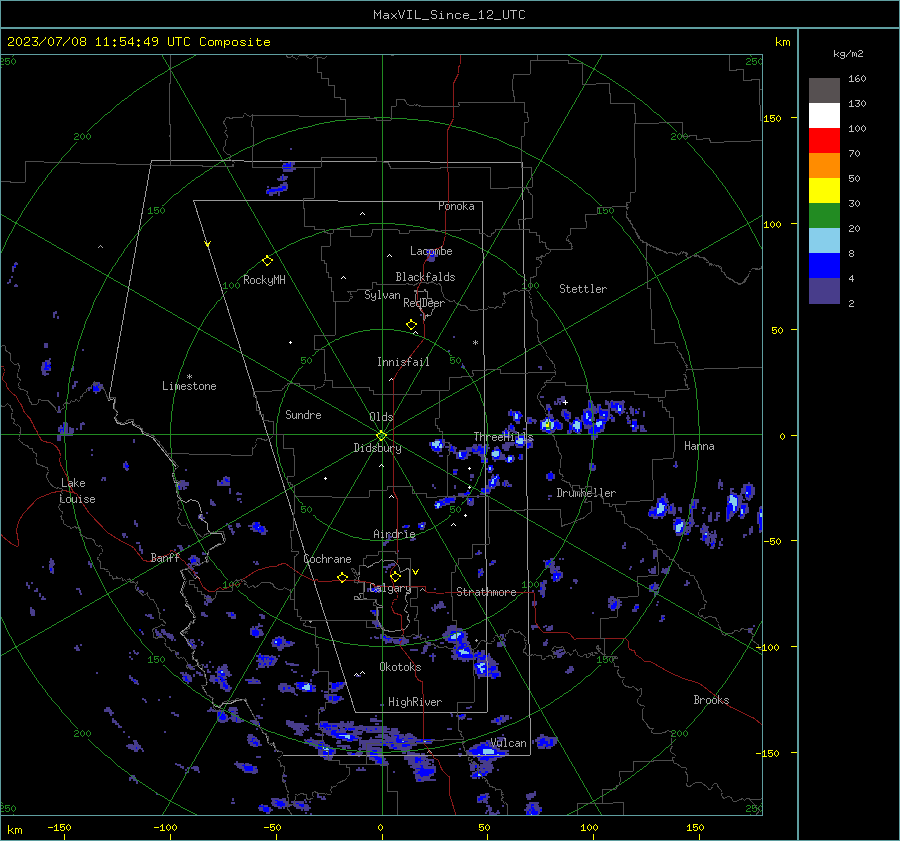
Task: Click the Stettler city label
Action: (x=583, y=289)
